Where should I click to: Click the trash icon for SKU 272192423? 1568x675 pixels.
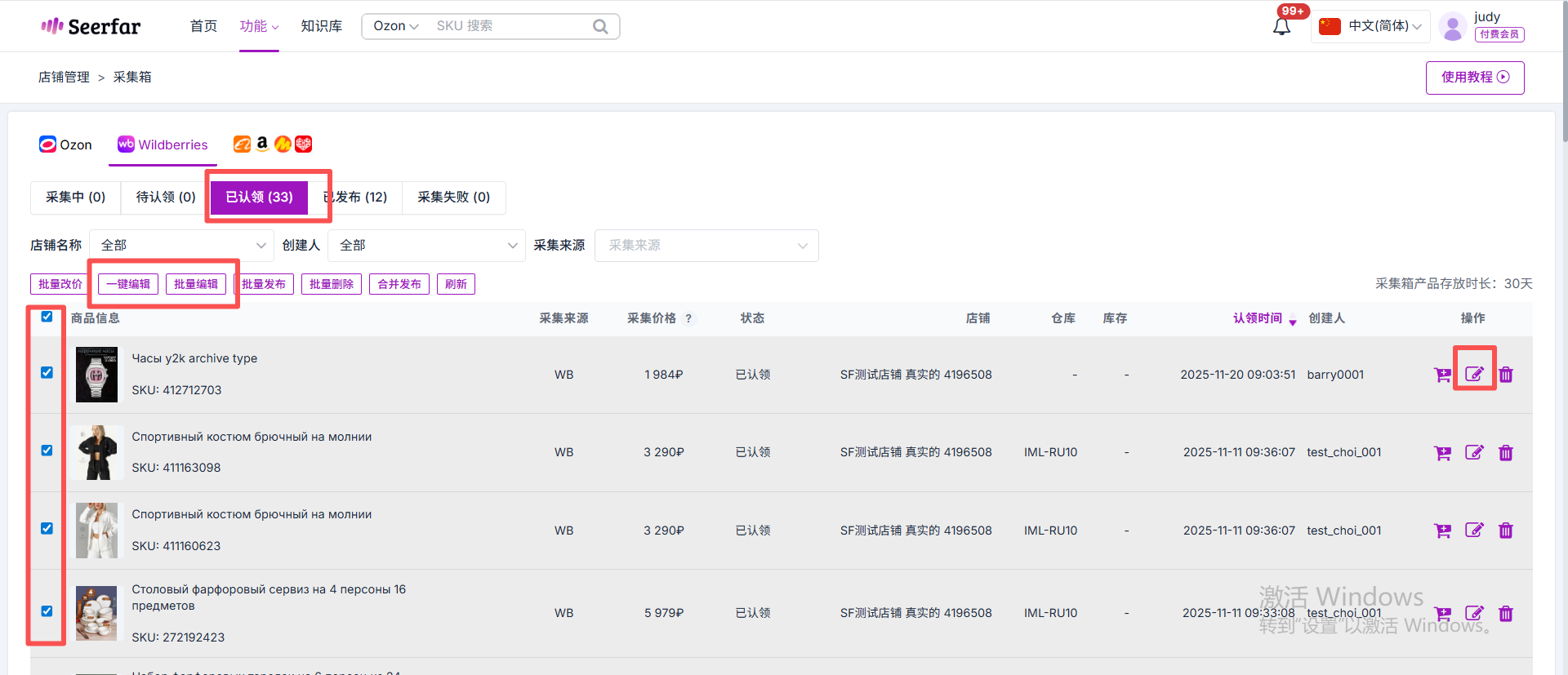pyautogui.click(x=1506, y=614)
